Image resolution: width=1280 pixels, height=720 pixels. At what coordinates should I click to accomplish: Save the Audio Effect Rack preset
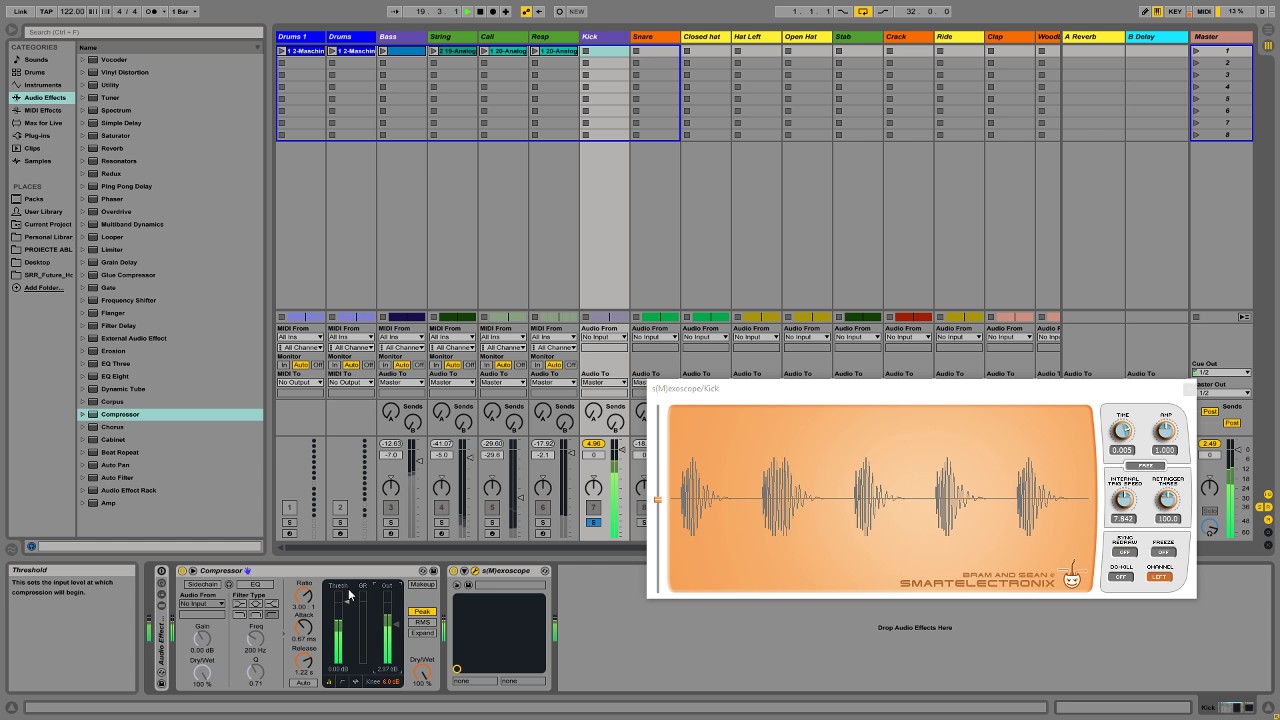162,684
